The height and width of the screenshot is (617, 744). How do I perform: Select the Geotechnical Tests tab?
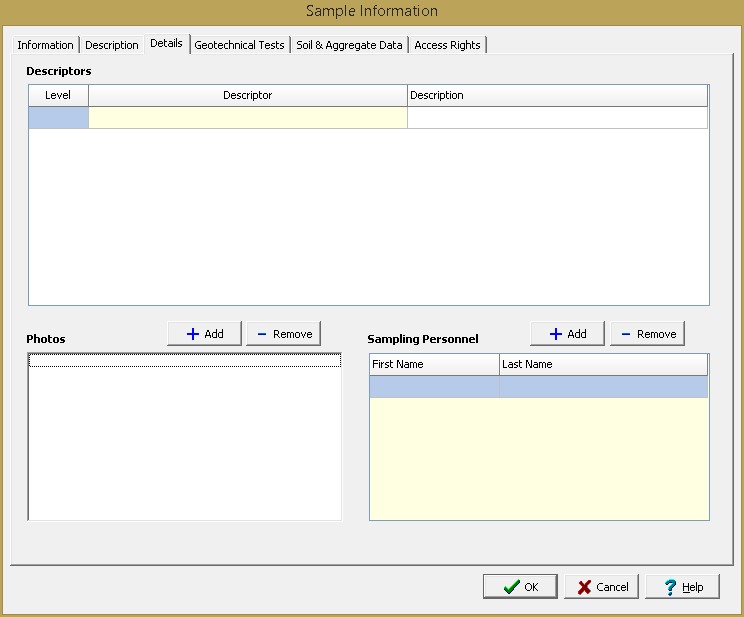tap(239, 45)
